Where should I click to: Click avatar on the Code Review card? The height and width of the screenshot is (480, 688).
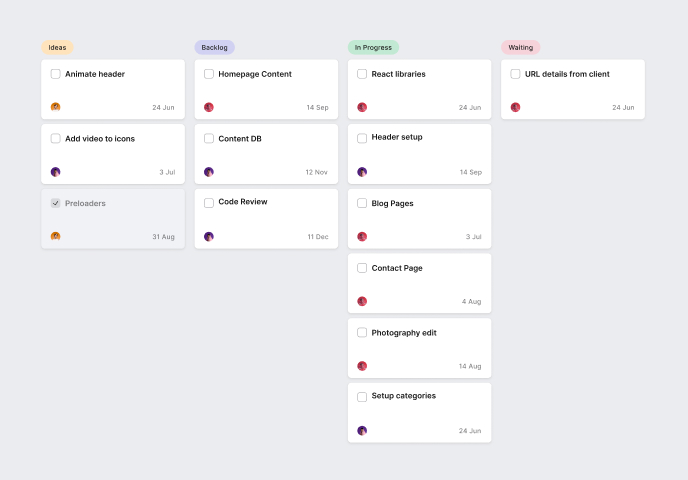(x=209, y=237)
